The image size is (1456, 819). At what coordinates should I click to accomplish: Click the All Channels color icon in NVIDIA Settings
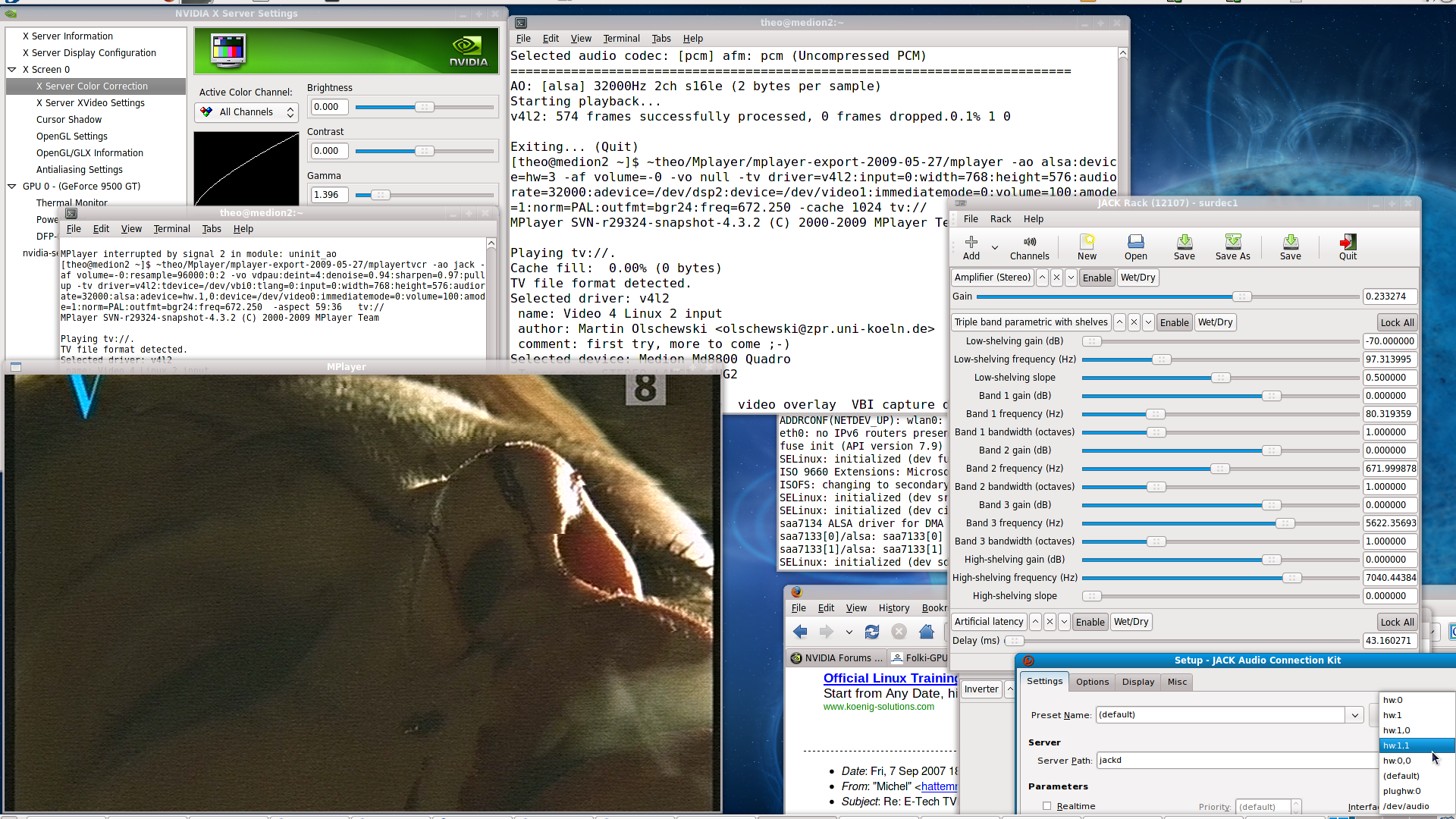(206, 112)
